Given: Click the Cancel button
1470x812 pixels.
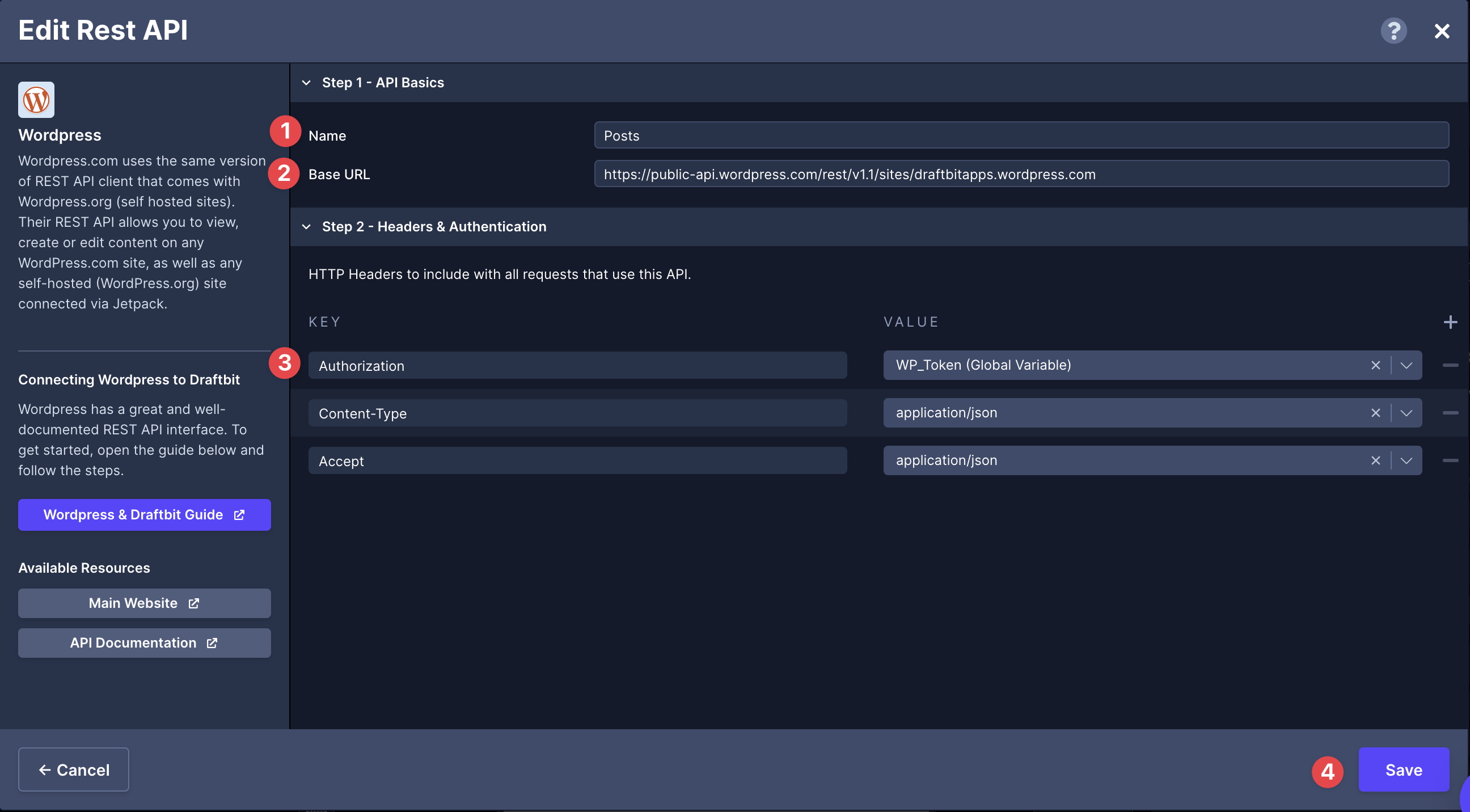Looking at the screenshot, I should 74,770.
